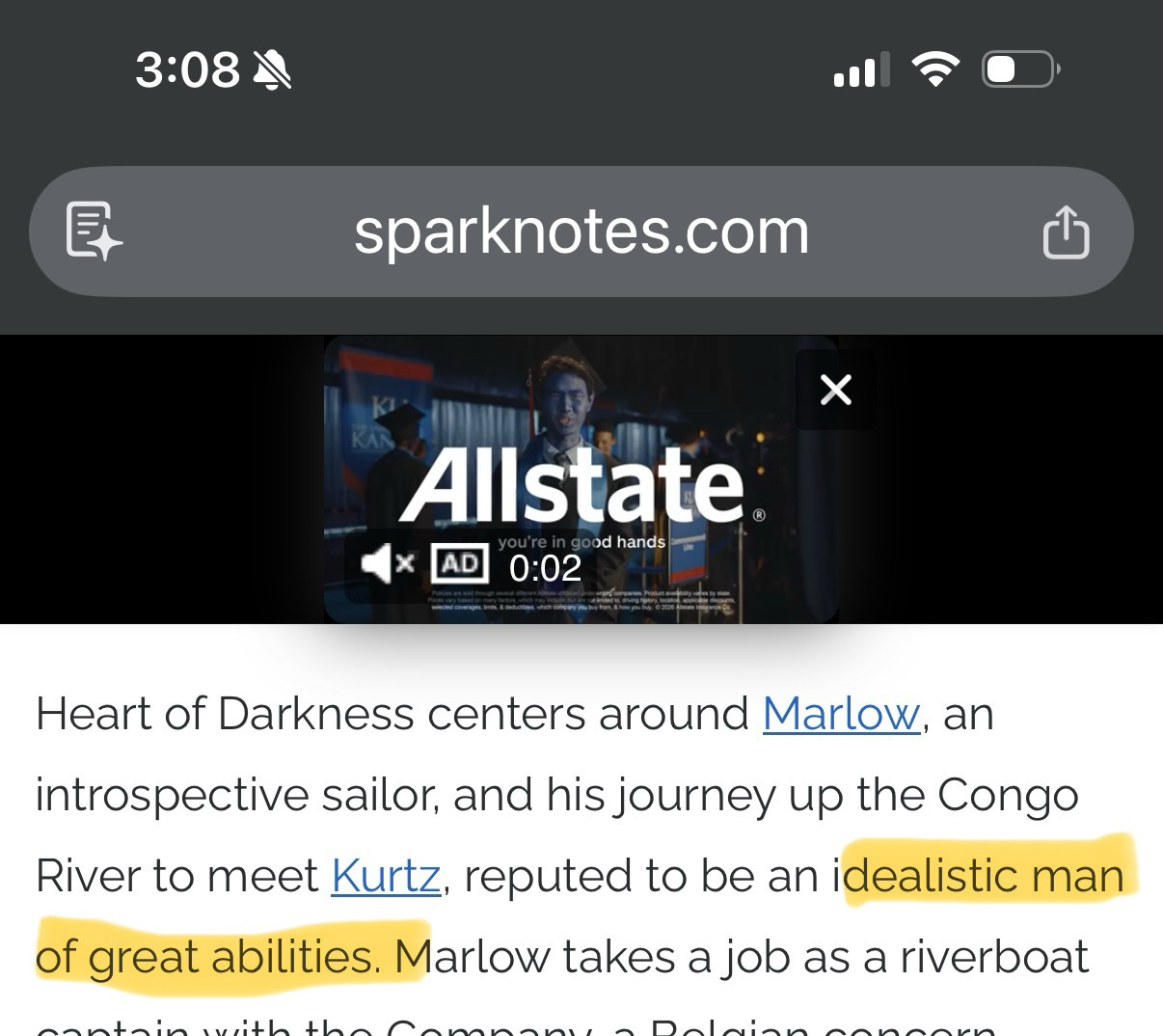Click the ad's fine print disclaimer
The width and height of the screenshot is (1163, 1036).
(581, 600)
